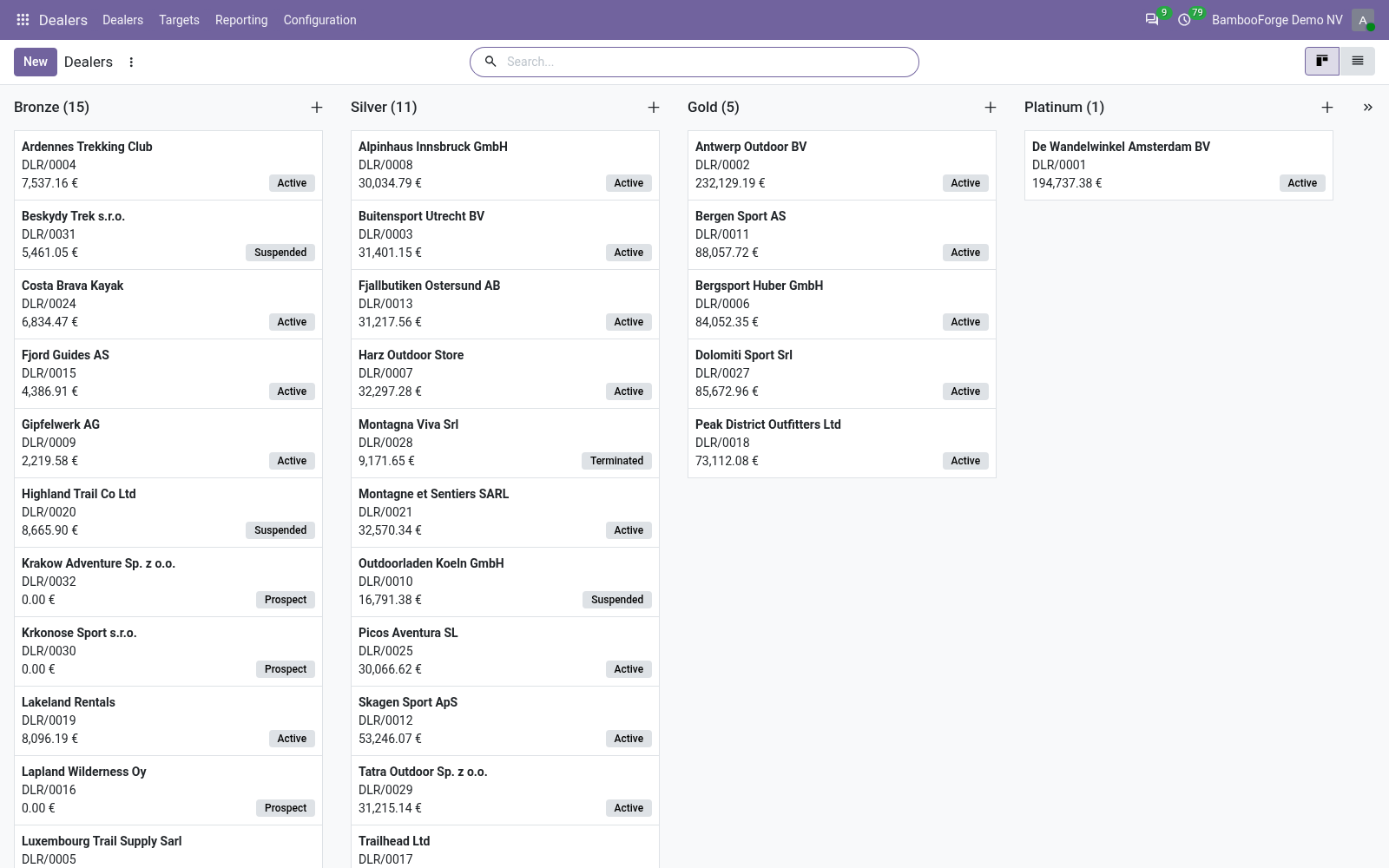The image size is (1389, 868).
Task: Switch to list view
Action: point(1358,61)
